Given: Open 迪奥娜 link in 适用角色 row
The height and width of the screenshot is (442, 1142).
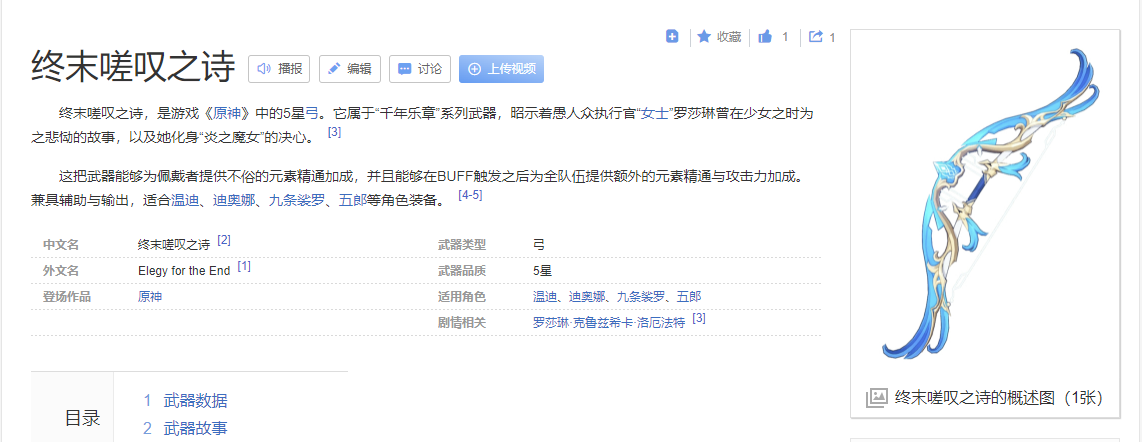Looking at the screenshot, I should pos(587,297).
